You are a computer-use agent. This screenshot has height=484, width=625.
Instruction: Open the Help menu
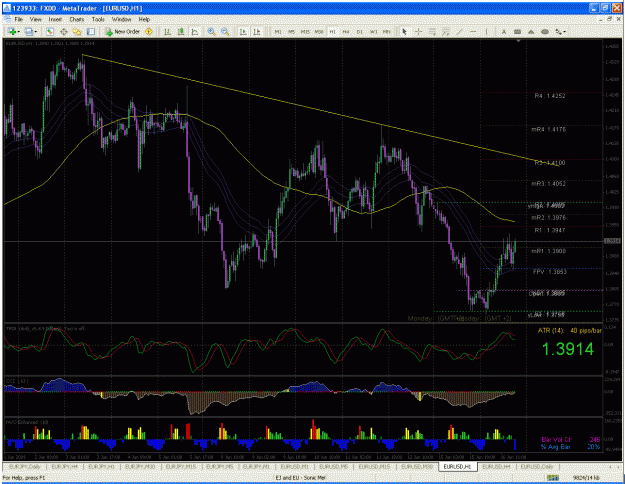pos(144,19)
